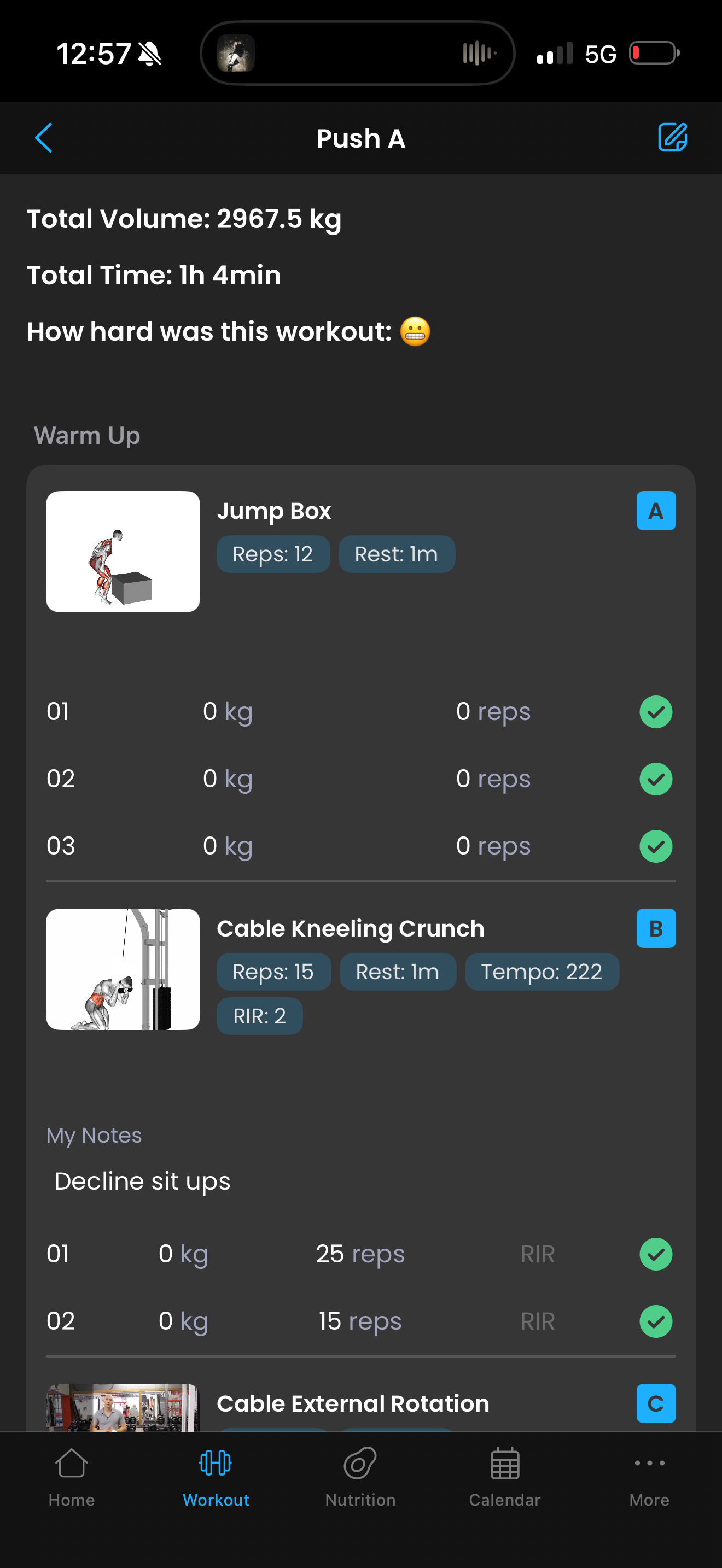
Task: Tap the 25 reps field in set 01
Action: [360, 1255]
